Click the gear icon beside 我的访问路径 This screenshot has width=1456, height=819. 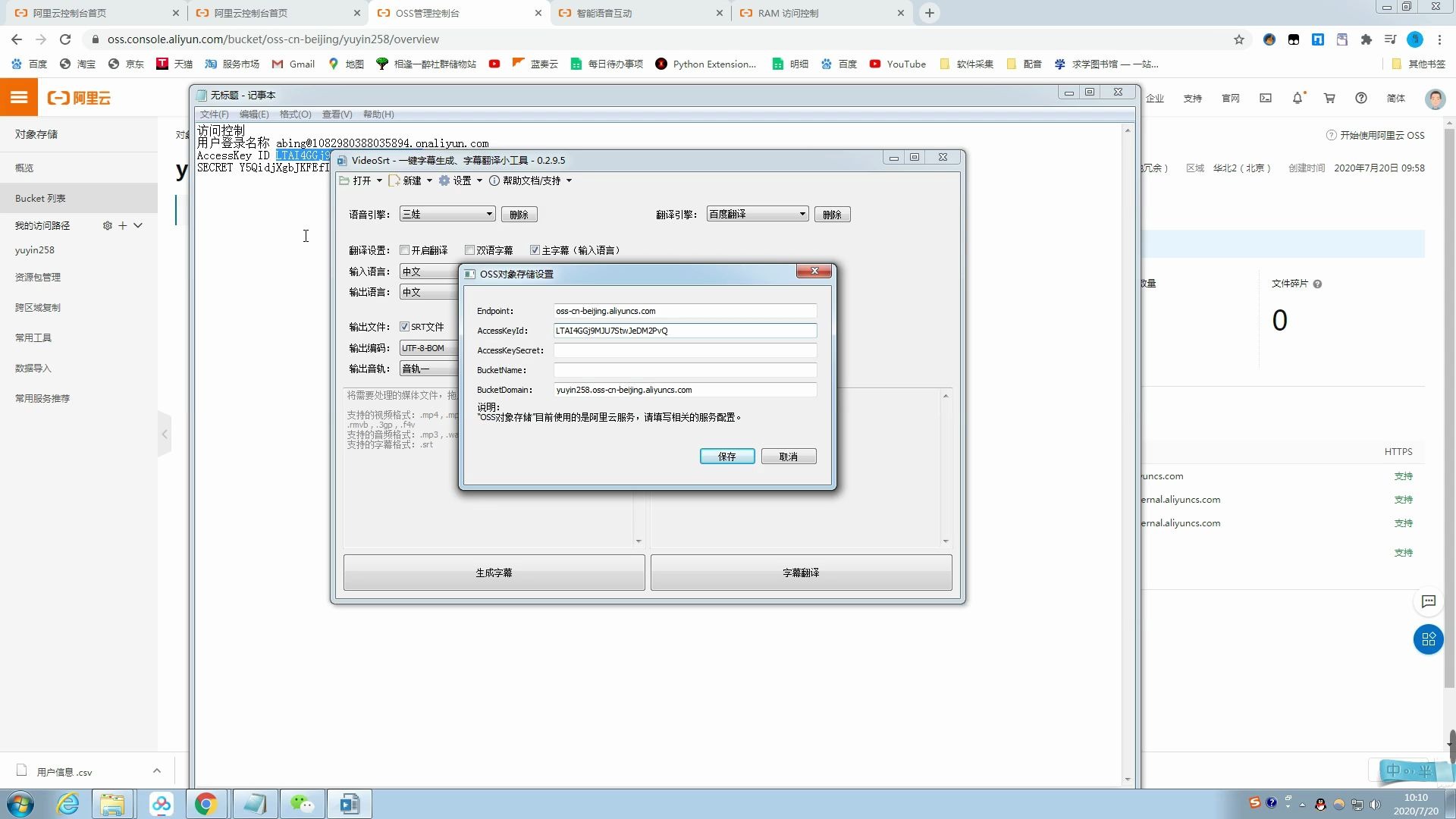click(x=107, y=225)
